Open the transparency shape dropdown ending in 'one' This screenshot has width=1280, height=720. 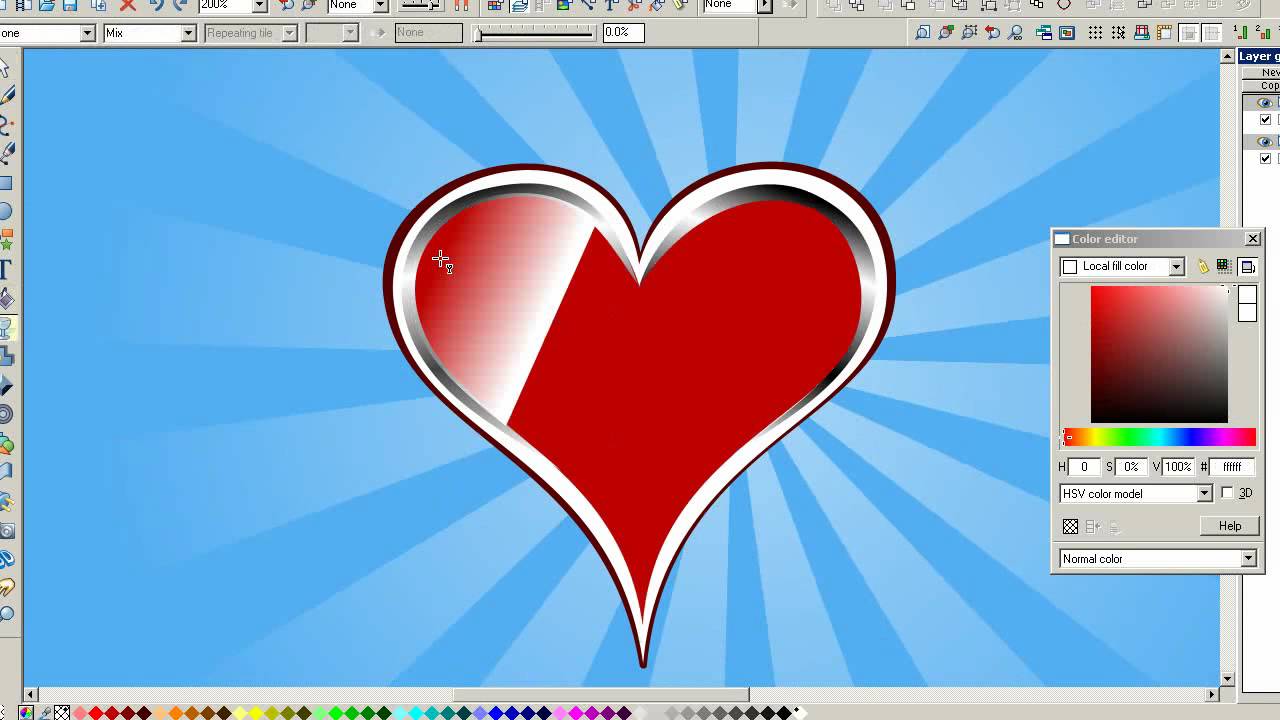(87, 33)
